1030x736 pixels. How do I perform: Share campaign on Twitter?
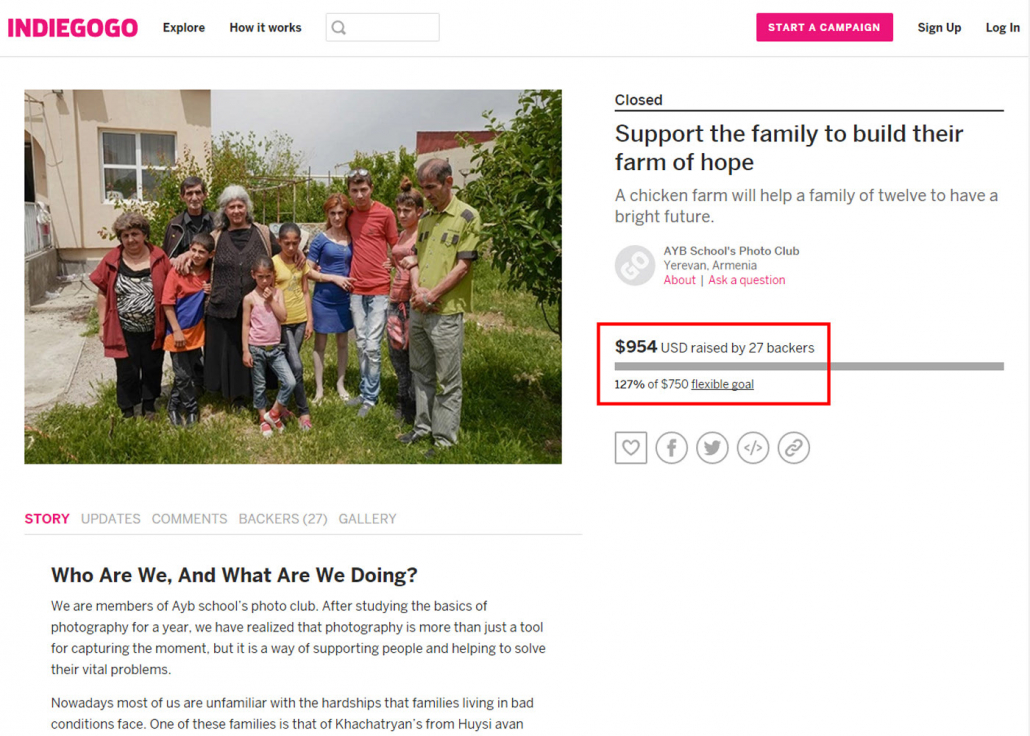pyautogui.click(x=712, y=448)
